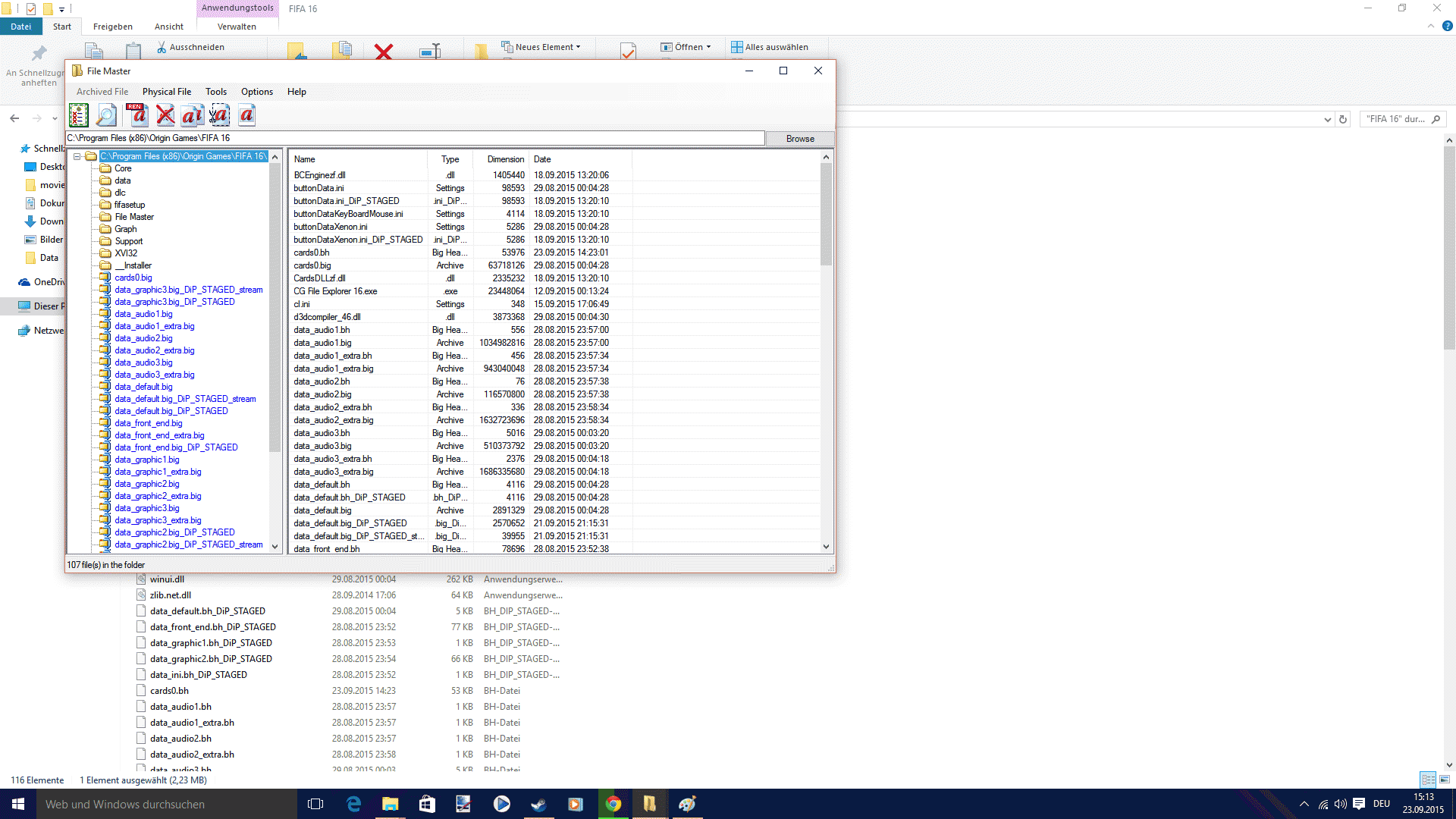Screen dimensions: 1456x819
Task: Collapse the FIFA 16 root tree node
Action: click(x=77, y=156)
